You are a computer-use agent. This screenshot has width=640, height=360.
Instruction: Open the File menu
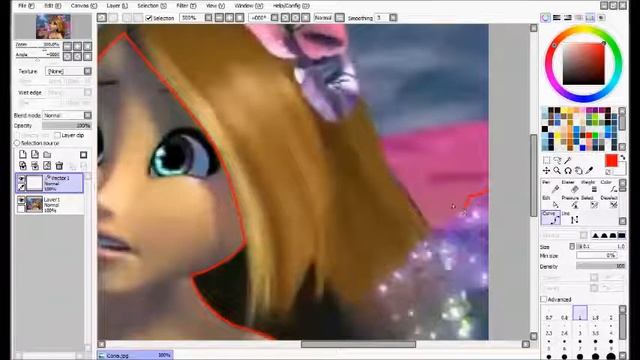[26, 6]
